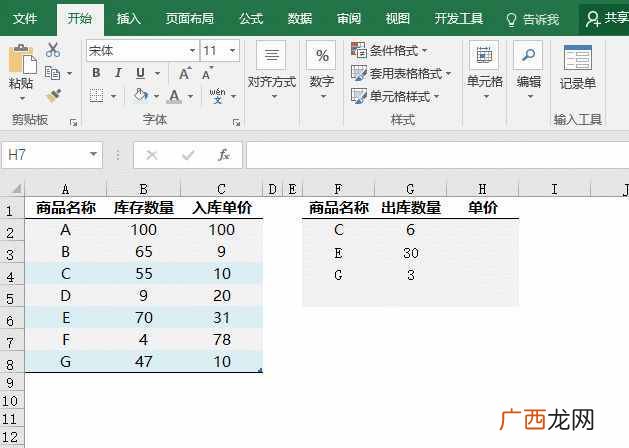Click the 出库数量 header cell

point(411,208)
